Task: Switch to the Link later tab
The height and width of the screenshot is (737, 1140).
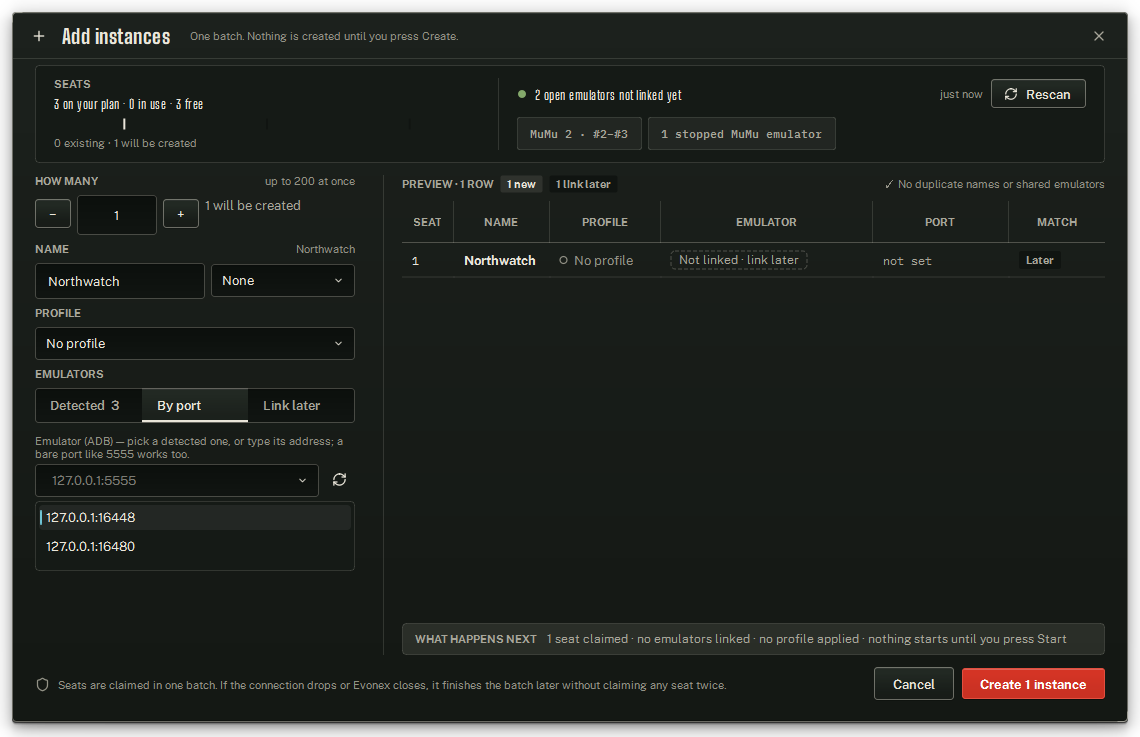Action: pyautogui.click(x=301, y=406)
